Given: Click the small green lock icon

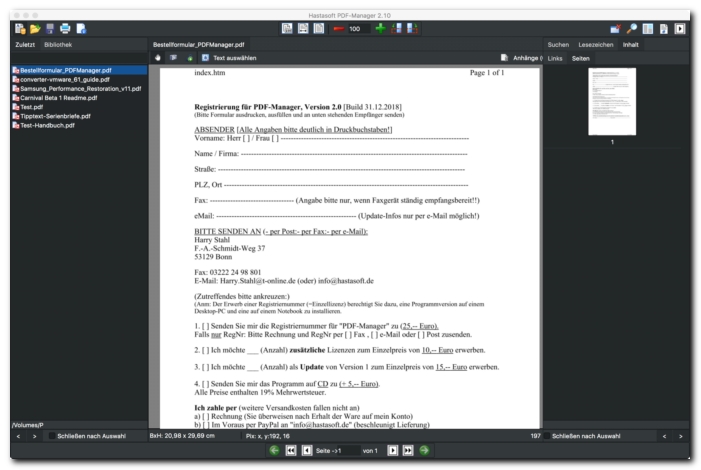Looking at the screenshot, I should pyautogui.click(x=190, y=58).
